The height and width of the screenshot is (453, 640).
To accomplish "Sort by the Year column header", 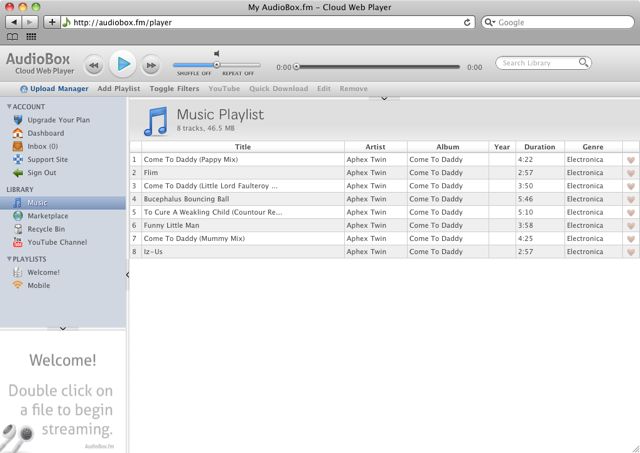I will click(x=502, y=147).
